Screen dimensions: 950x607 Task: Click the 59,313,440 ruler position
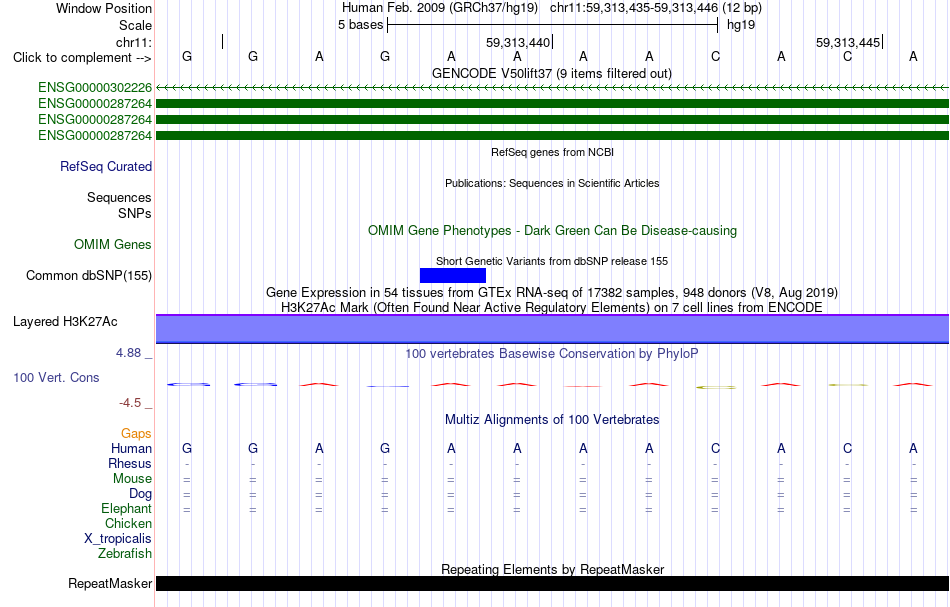click(518, 42)
